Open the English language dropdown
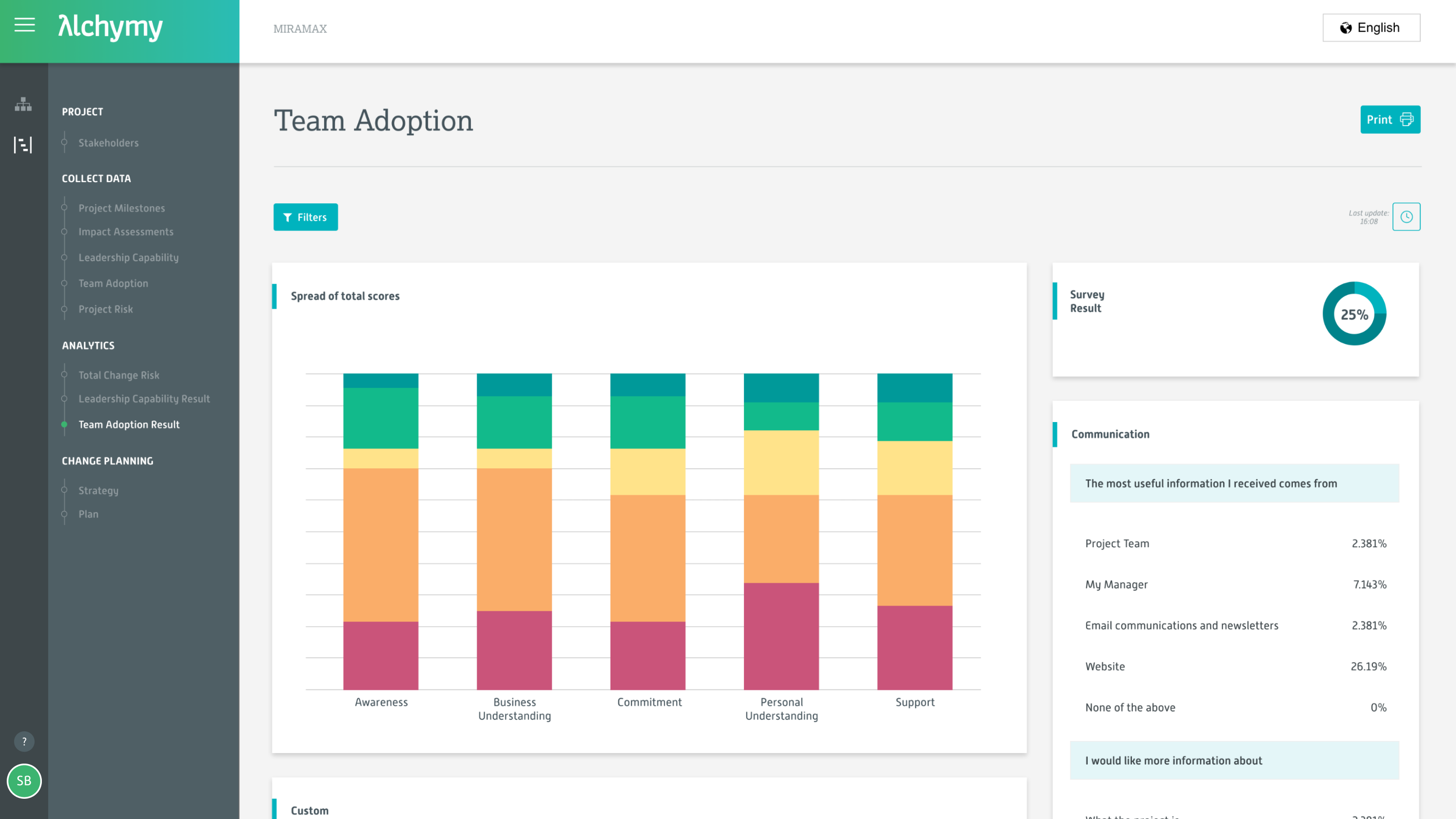The width and height of the screenshot is (1456, 819). (1371, 27)
